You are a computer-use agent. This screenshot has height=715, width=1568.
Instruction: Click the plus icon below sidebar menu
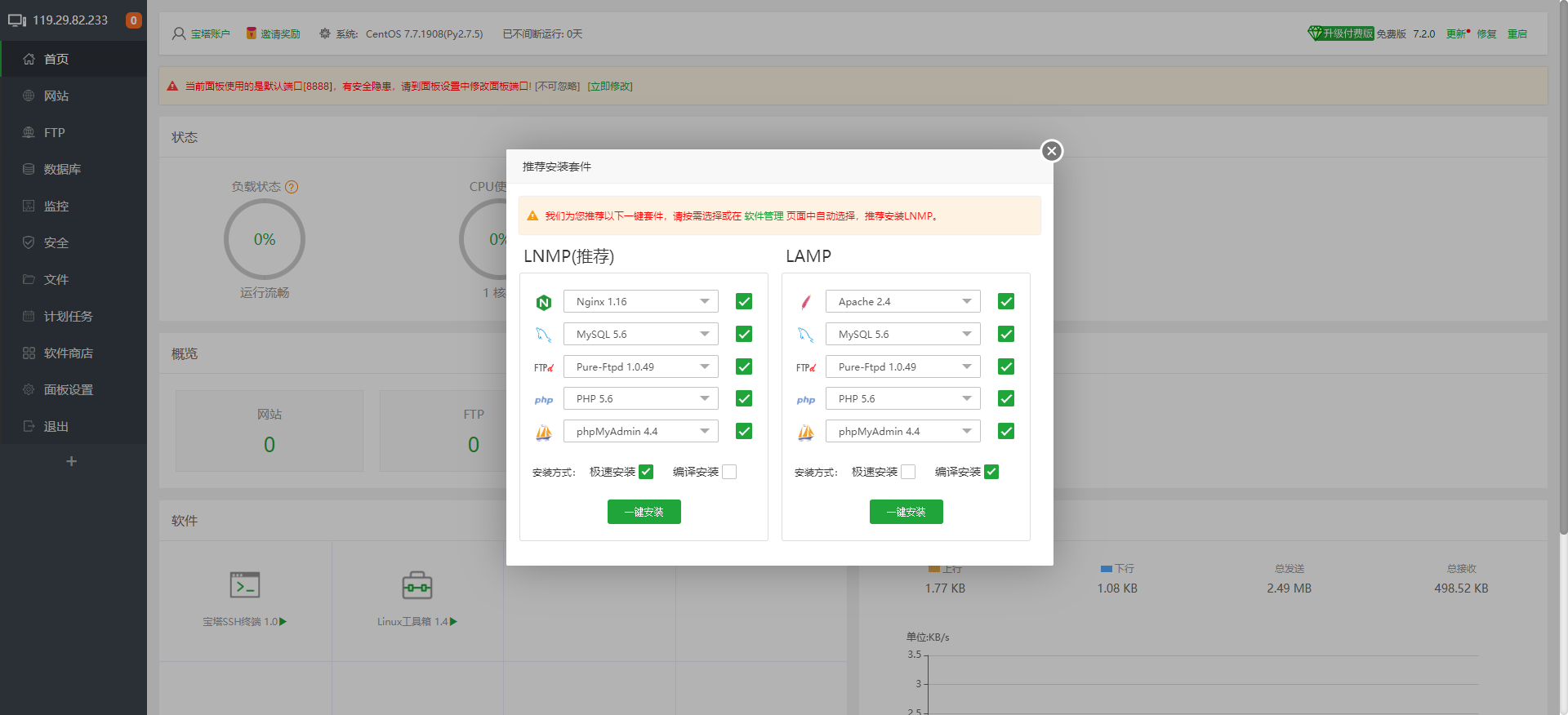[x=72, y=461]
